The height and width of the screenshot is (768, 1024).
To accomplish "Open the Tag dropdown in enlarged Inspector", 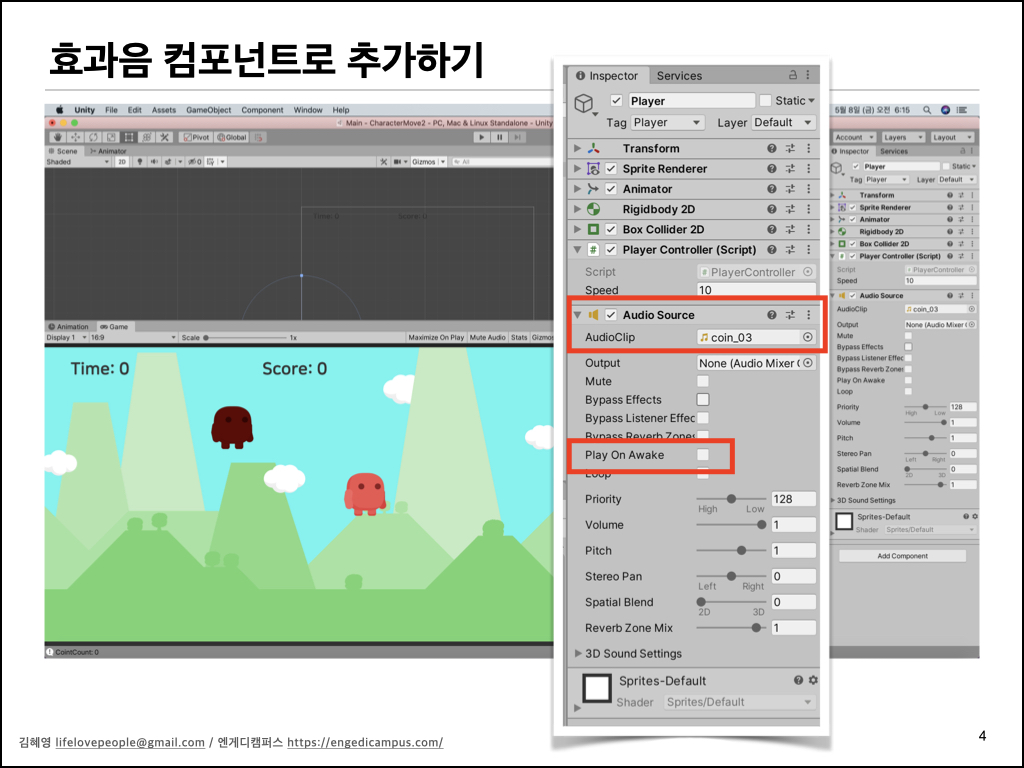I will tap(667, 122).
